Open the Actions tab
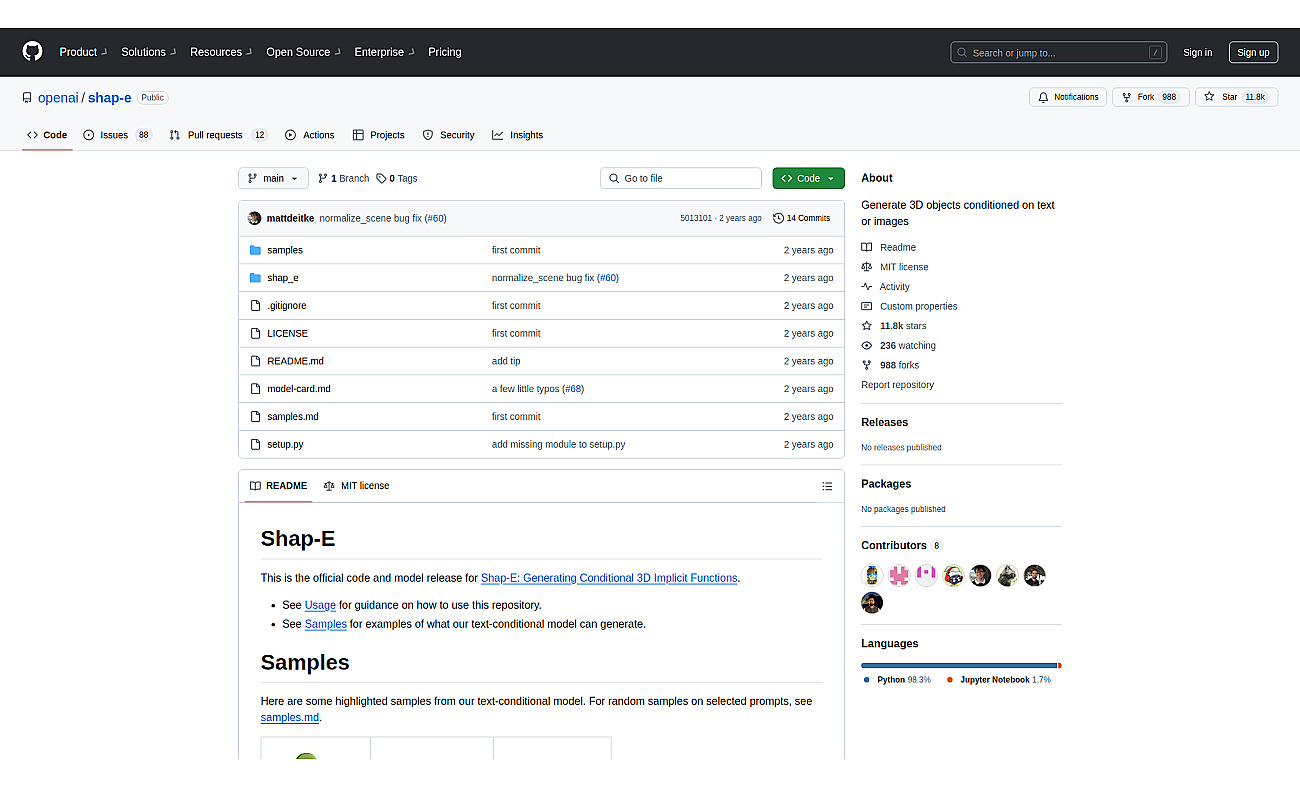 click(x=310, y=135)
